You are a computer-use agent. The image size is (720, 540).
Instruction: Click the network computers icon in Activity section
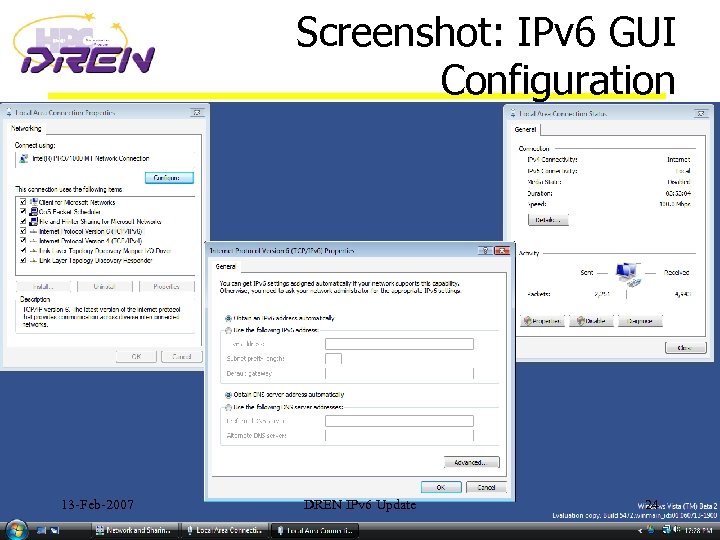[x=628, y=274]
